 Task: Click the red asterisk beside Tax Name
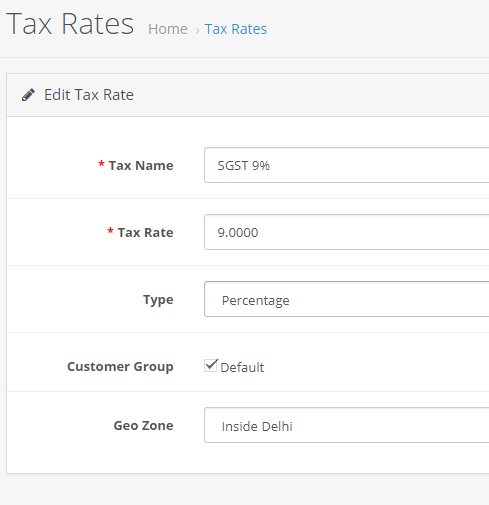coord(101,164)
